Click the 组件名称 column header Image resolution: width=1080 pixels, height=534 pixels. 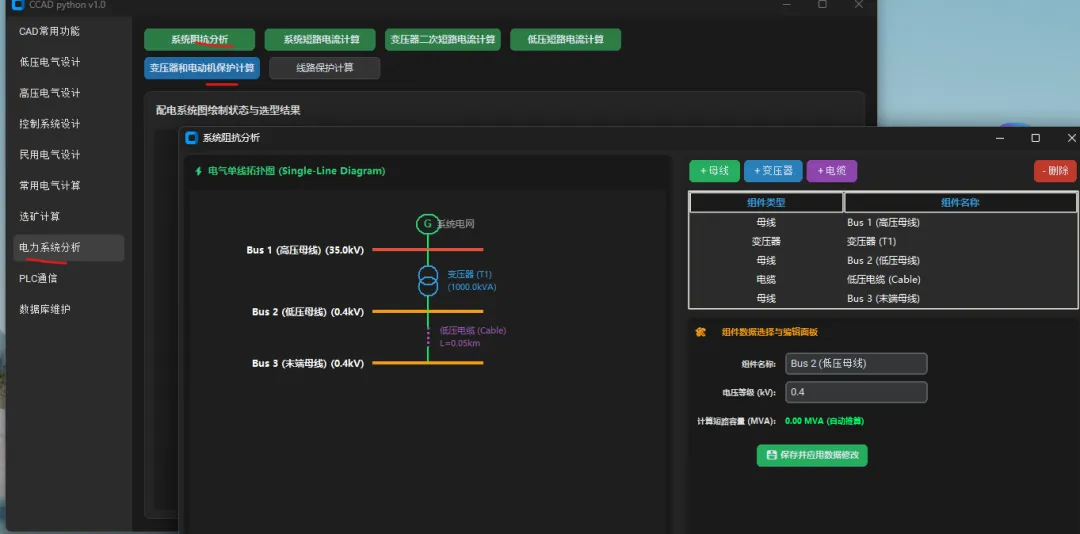point(960,203)
